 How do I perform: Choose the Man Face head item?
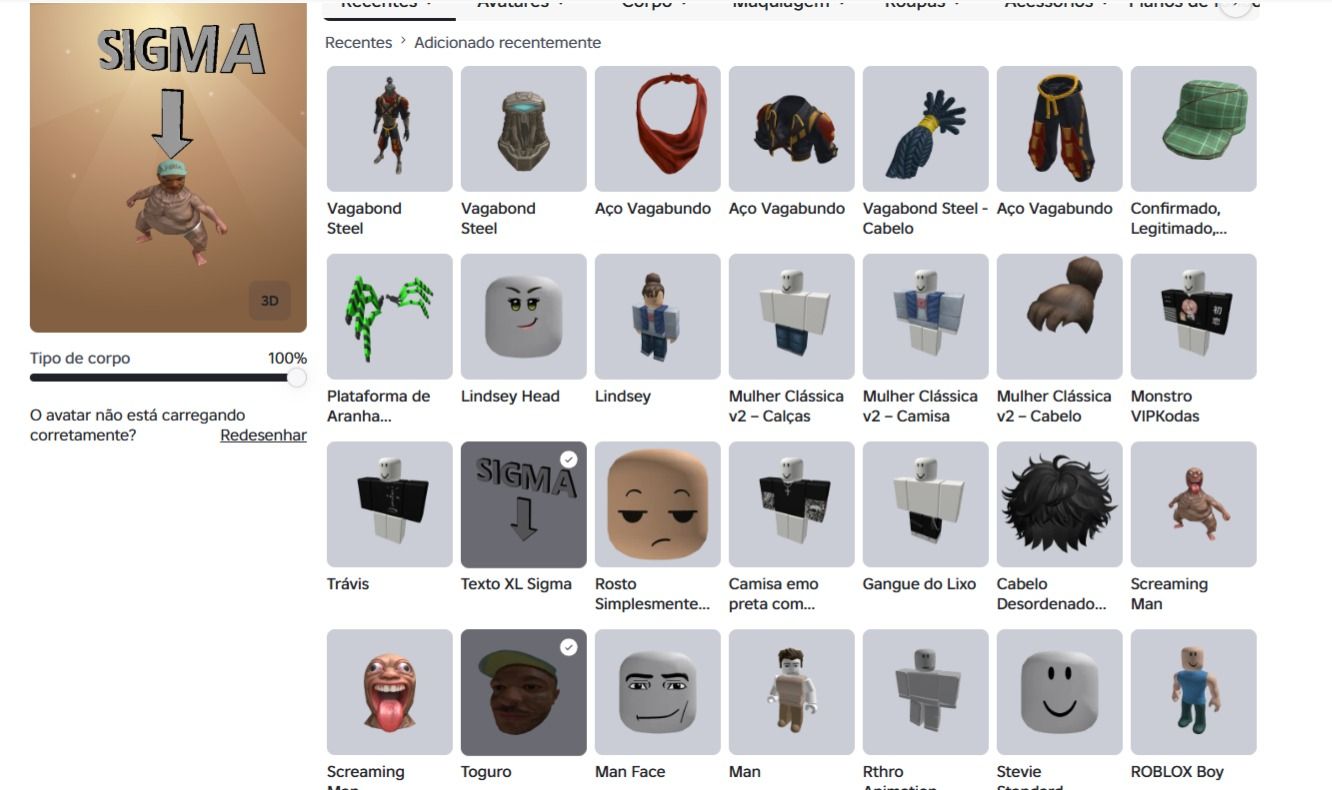(x=658, y=693)
